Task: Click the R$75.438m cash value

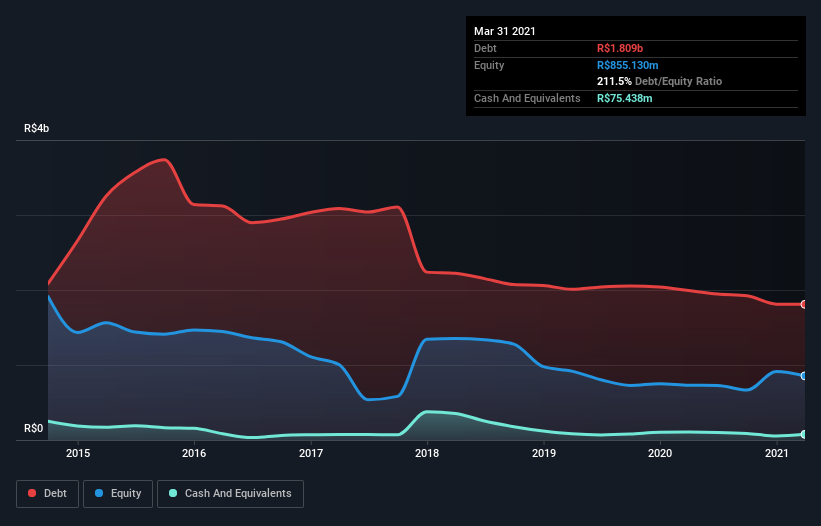Action: click(x=625, y=98)
